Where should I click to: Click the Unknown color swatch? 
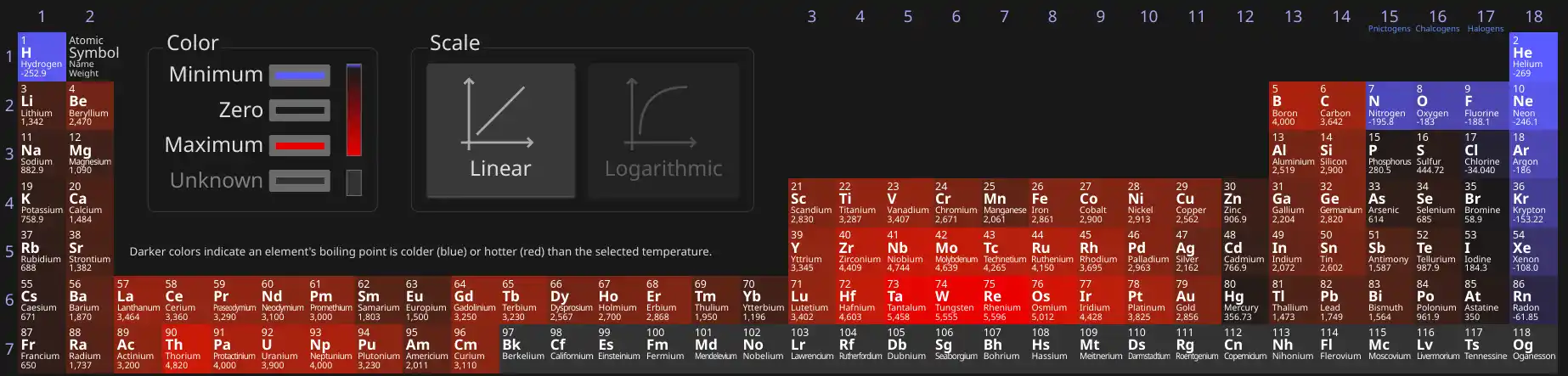299,181
